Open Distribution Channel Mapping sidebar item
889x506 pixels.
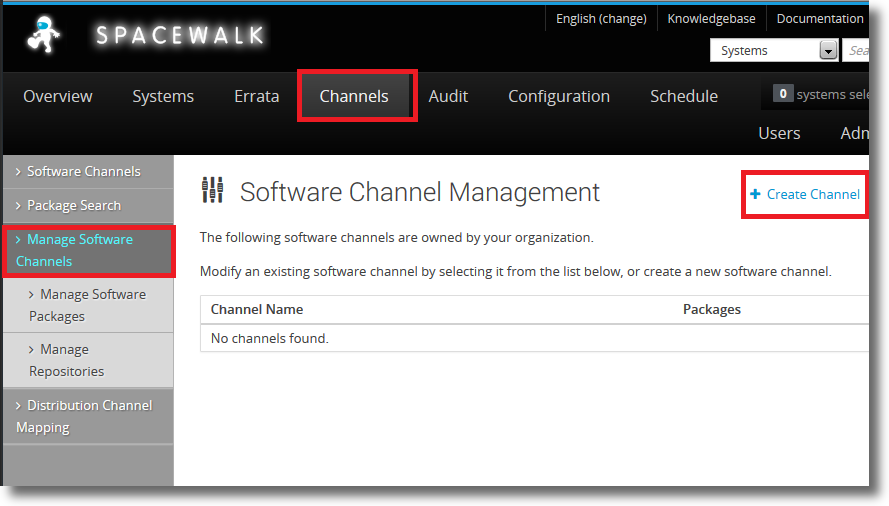[88, 416]
